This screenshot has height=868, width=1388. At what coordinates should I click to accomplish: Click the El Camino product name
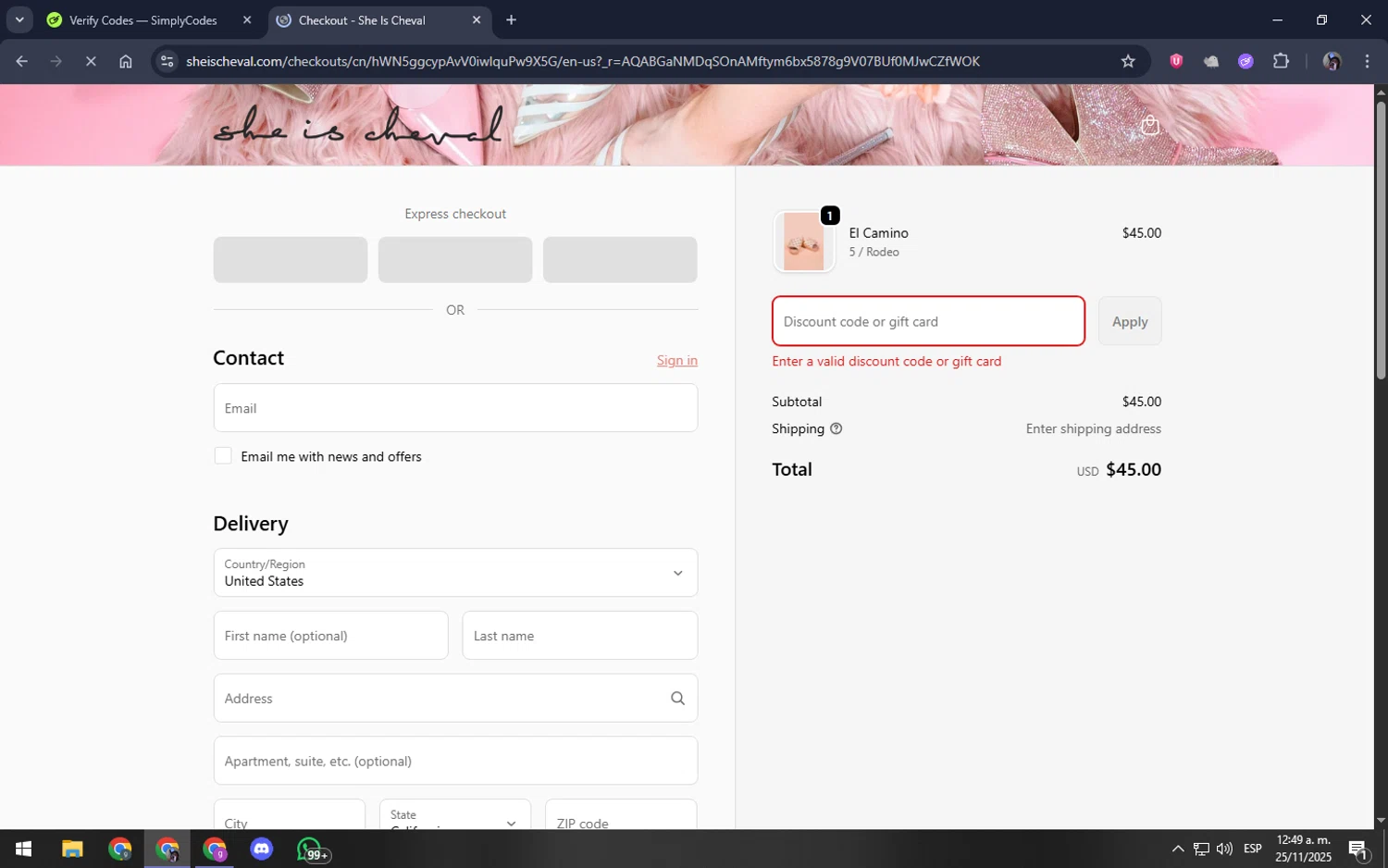coord(879,233)
